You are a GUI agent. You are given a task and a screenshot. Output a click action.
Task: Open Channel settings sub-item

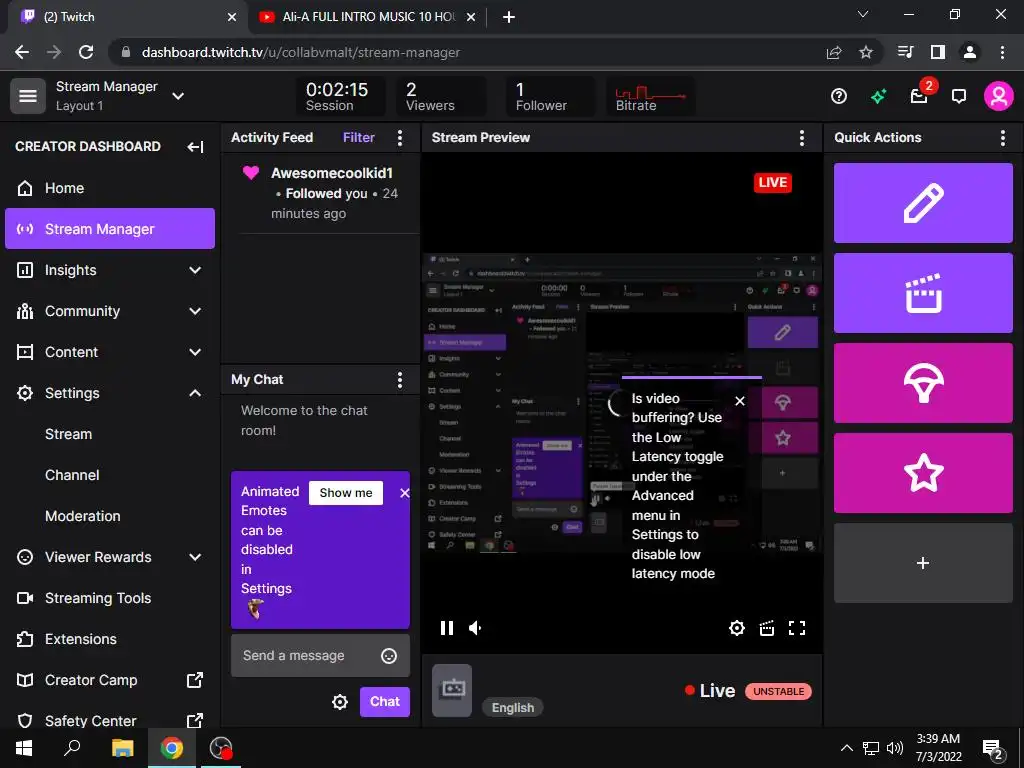coord(72,475)
